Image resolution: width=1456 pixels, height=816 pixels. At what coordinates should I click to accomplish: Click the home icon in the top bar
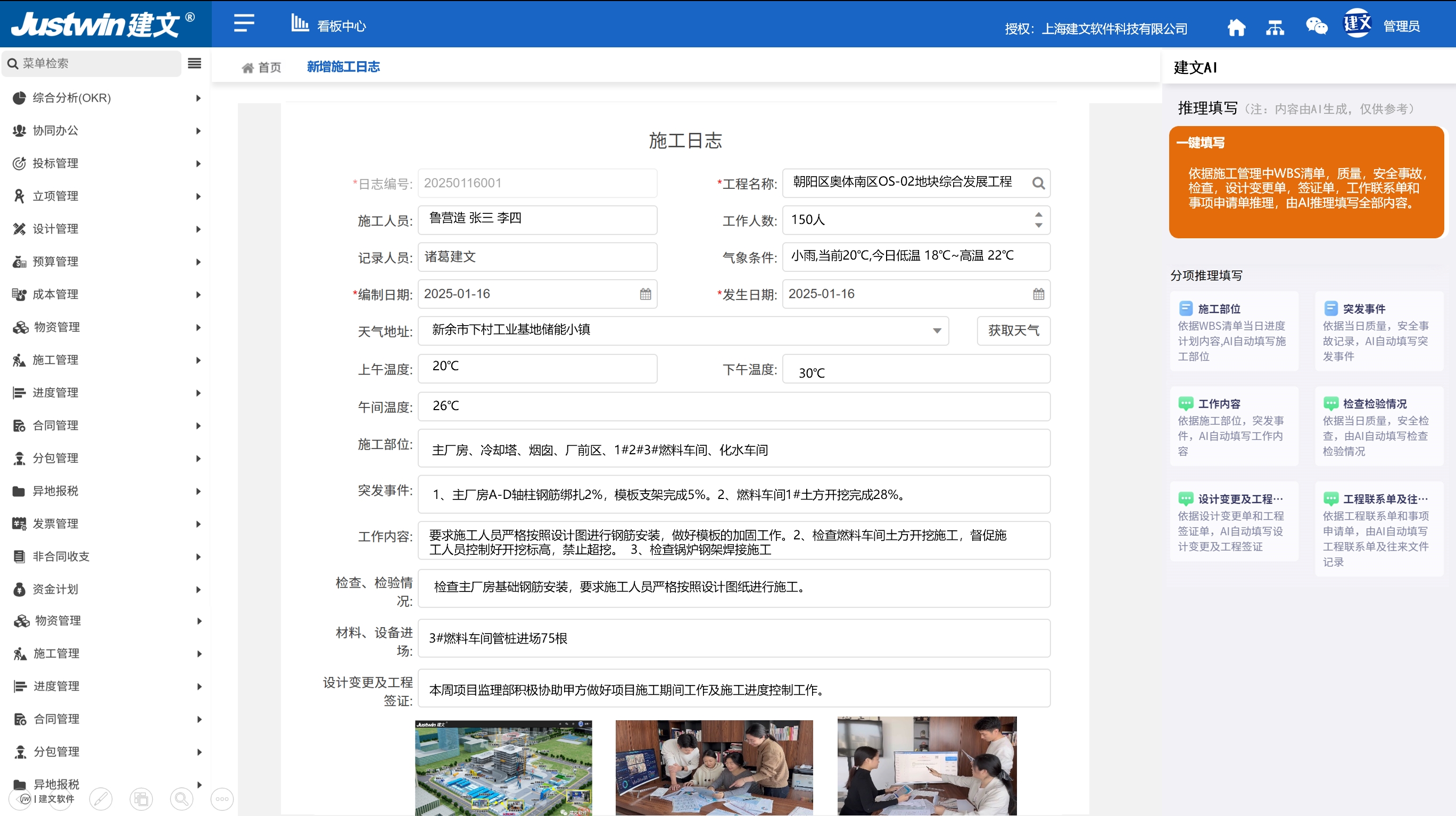[1237, 27]
